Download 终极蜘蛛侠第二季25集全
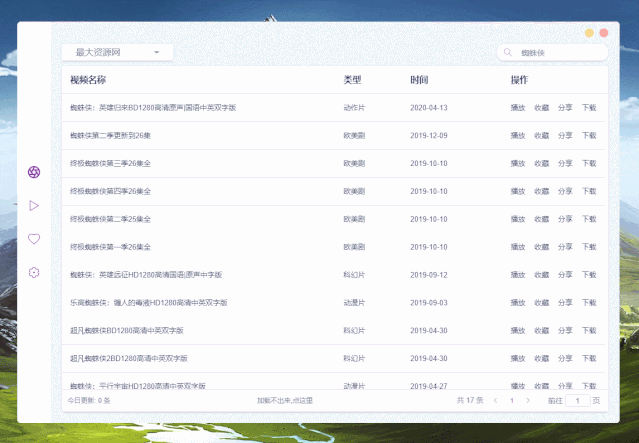Image resolution: width=639 pixels, height=443 pixels. tap(589, 219)
